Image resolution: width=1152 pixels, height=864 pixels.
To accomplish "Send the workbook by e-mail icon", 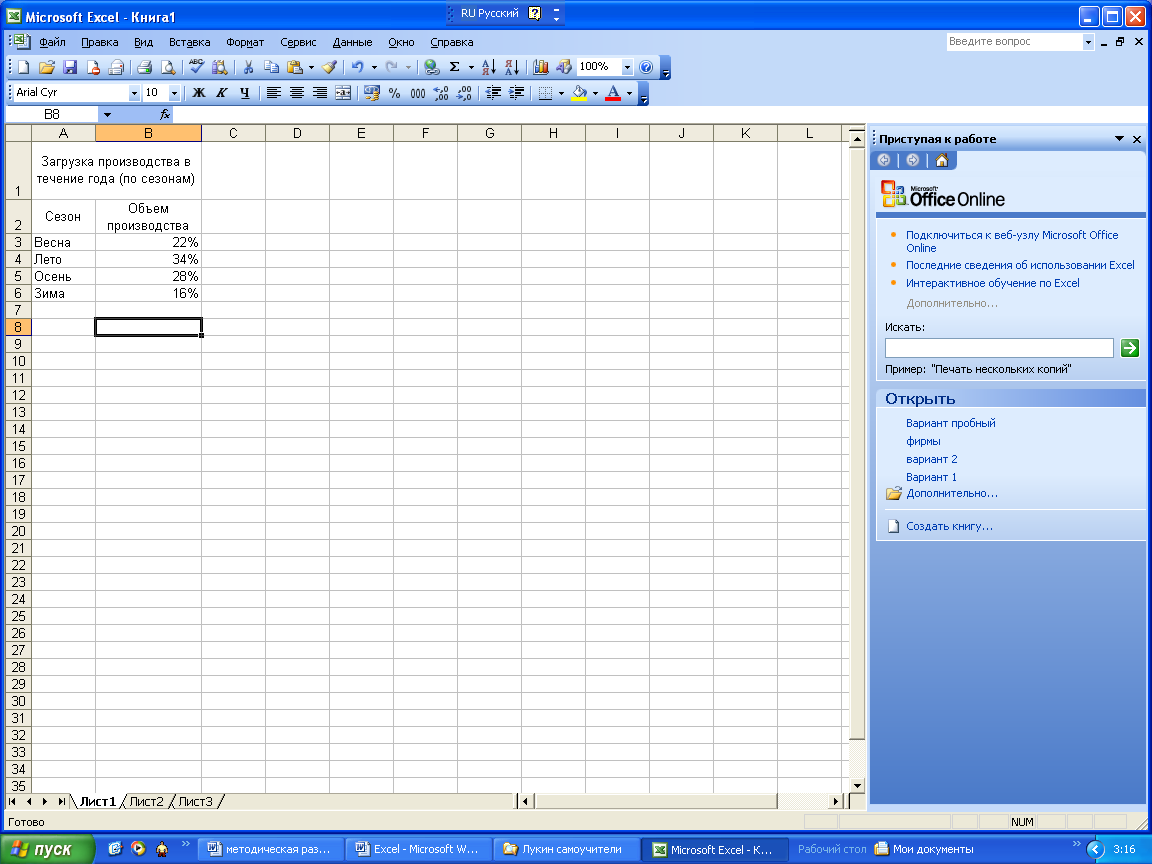I will (x=116, y=68).
